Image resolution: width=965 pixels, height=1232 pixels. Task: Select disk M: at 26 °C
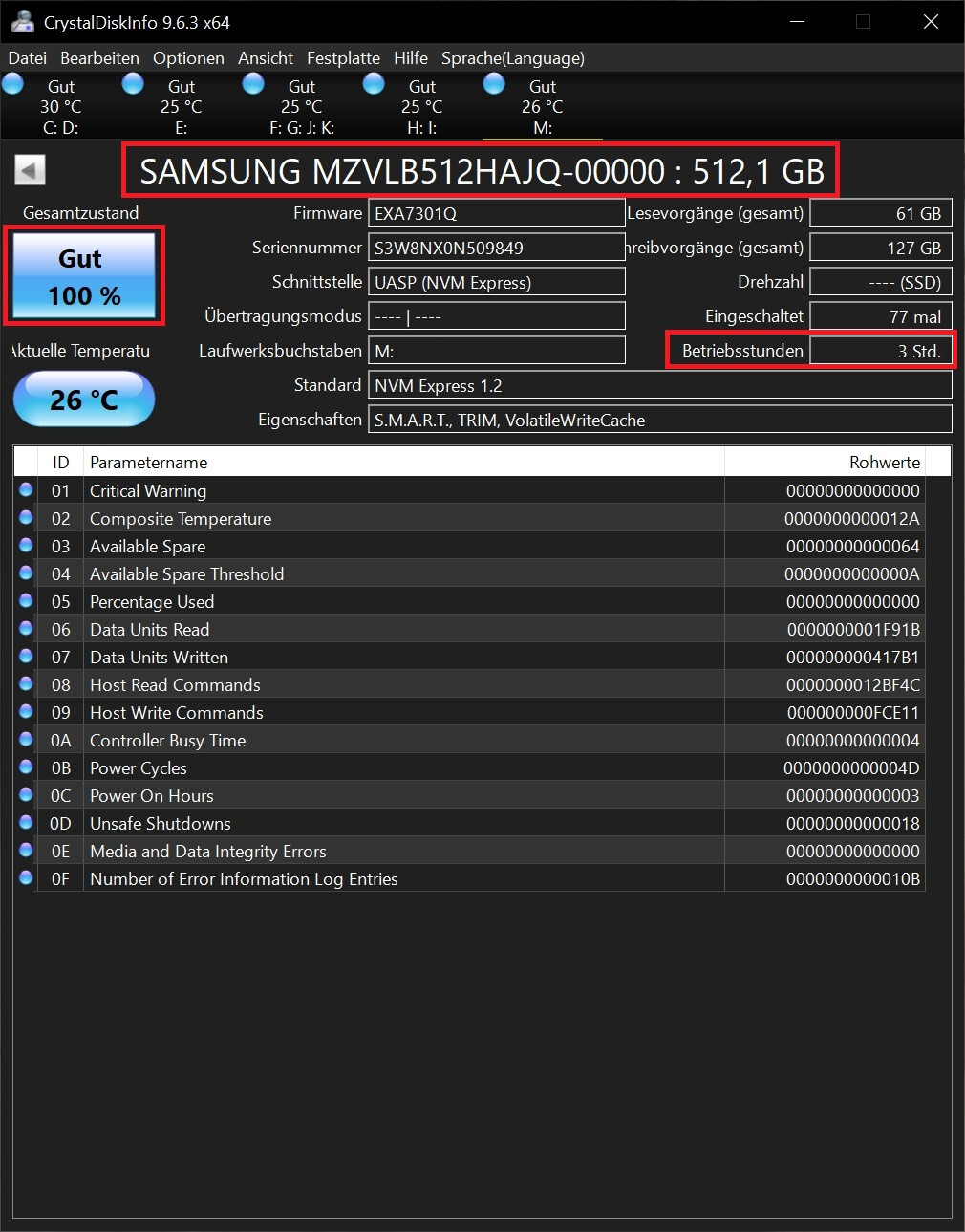coord(543,106)
